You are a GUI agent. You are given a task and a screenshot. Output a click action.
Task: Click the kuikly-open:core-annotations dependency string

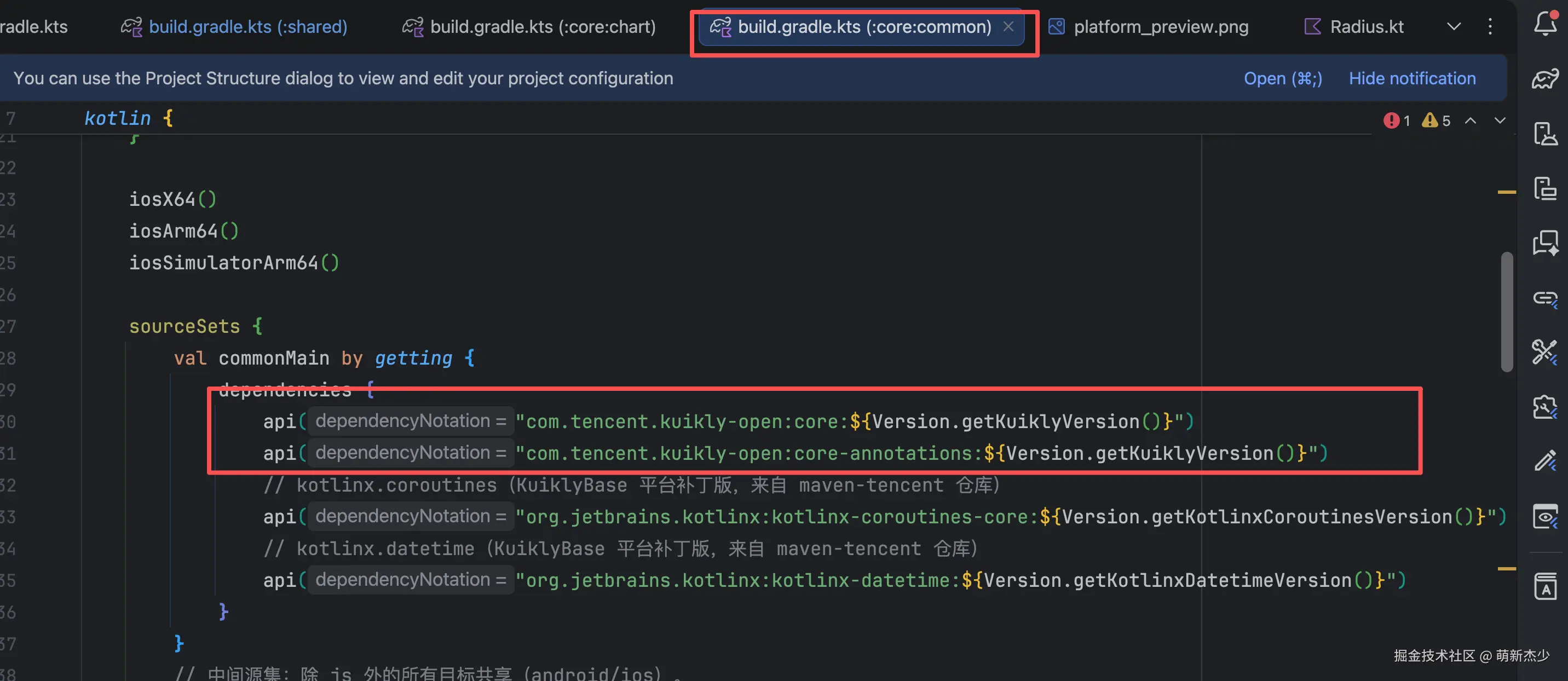coord(916,453)
